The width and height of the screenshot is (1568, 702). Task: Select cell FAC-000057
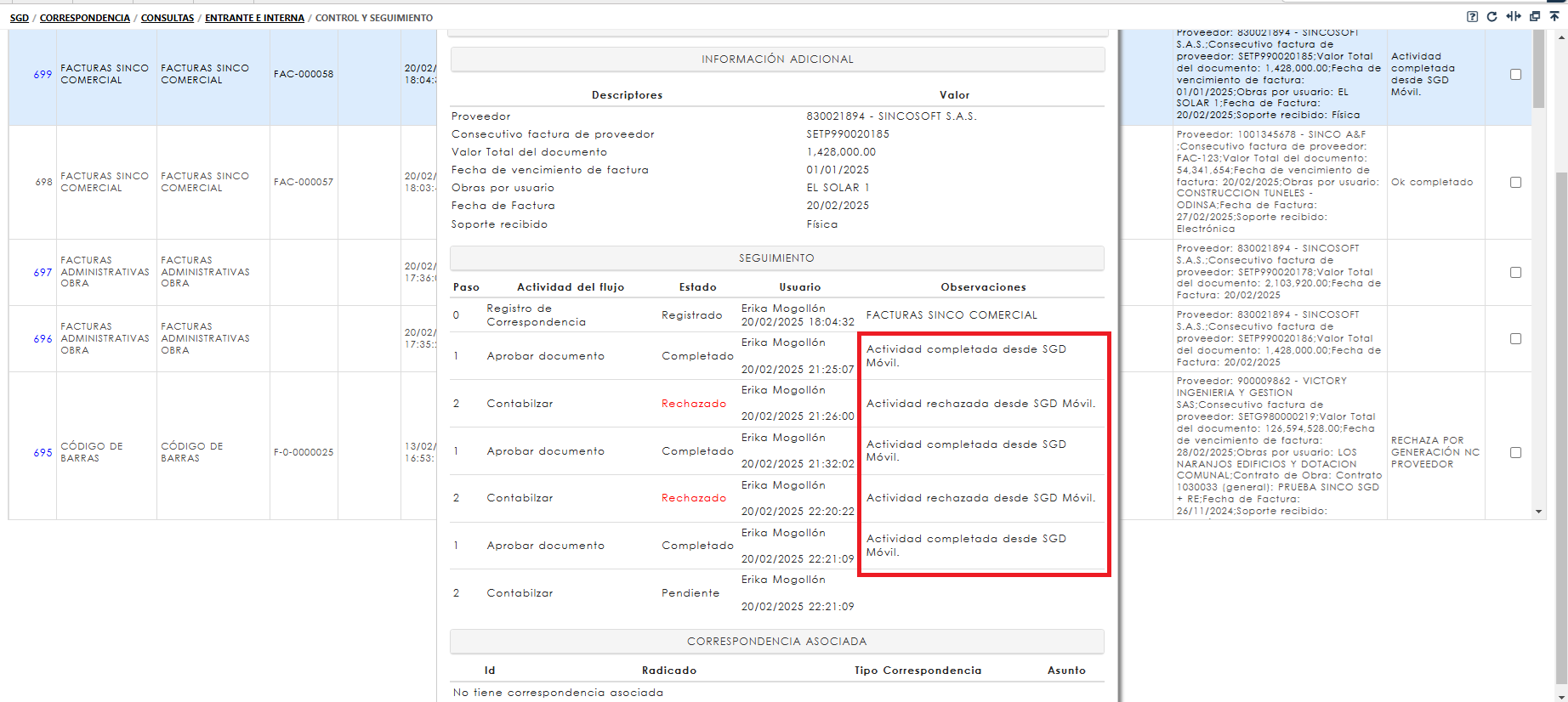click(x=304, y=182)
